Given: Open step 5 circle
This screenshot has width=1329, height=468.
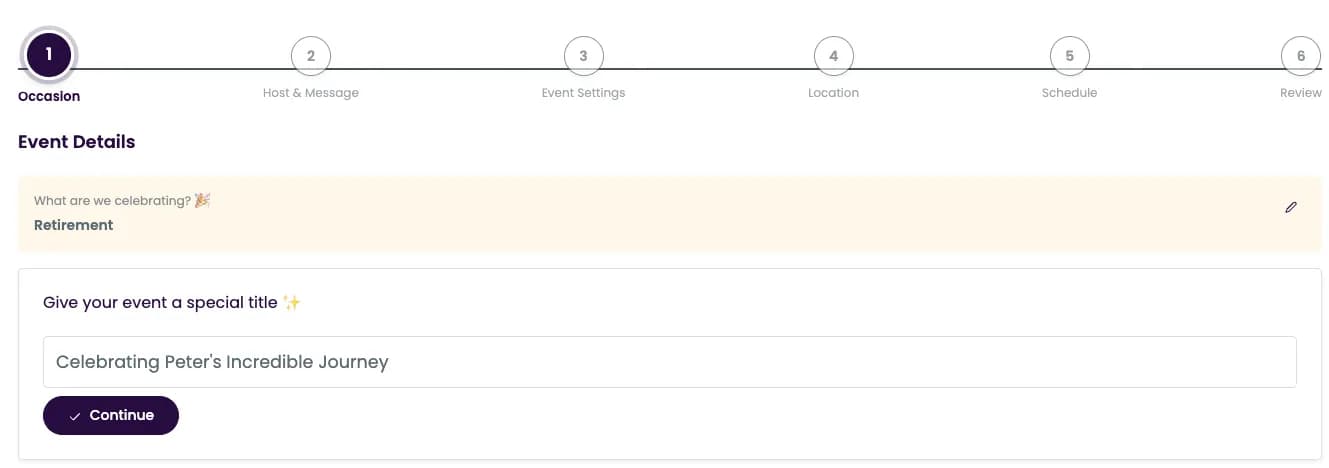Looking at the screenshot, I should (1069, 56).
